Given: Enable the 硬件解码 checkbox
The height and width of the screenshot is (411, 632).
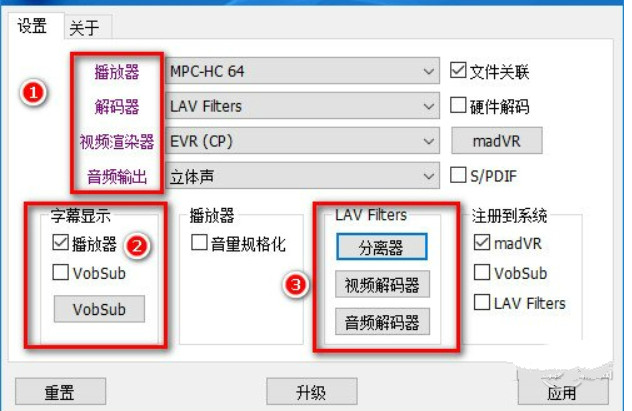Looking at the screenshot, I should [458, 105].
